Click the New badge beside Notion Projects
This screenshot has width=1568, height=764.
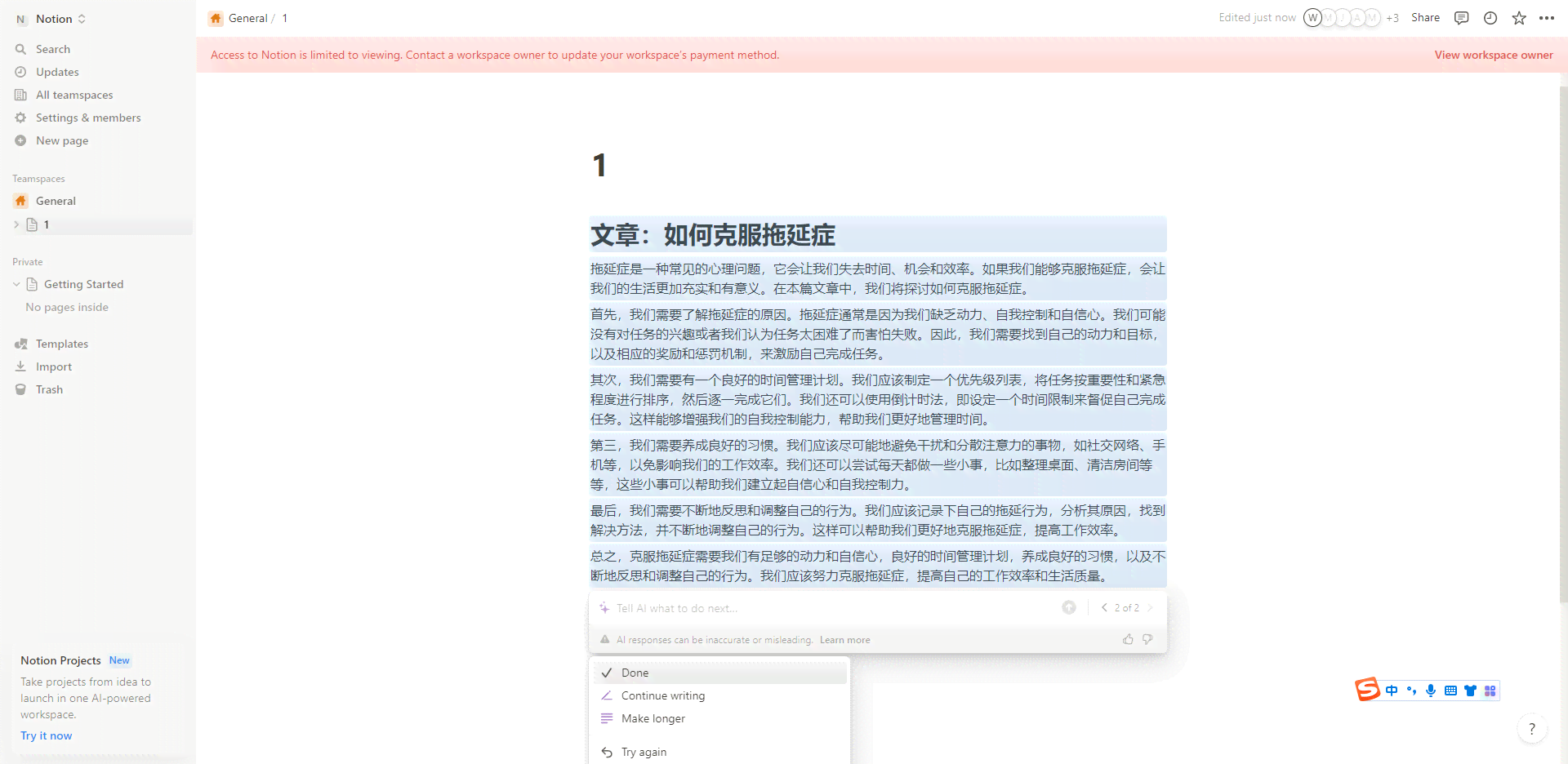(x=119, y=660)
